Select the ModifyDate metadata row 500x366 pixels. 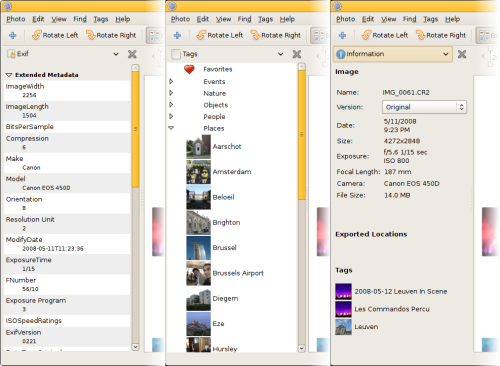pyautogui.click(x=67, y=244)
